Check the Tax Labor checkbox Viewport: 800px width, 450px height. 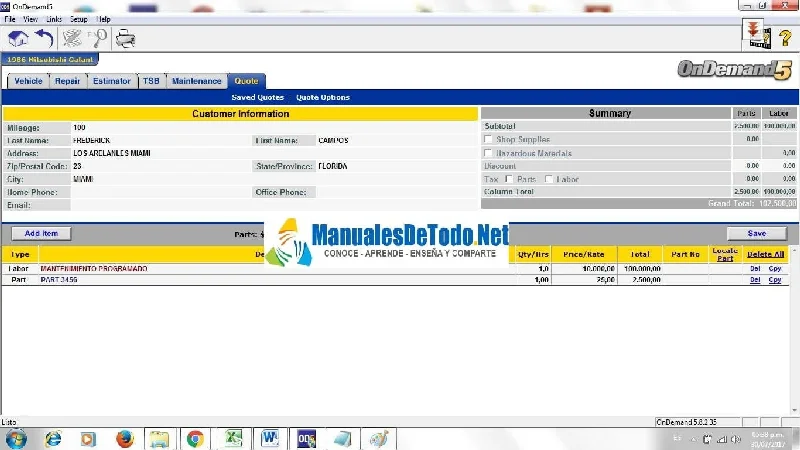point(549,179)
